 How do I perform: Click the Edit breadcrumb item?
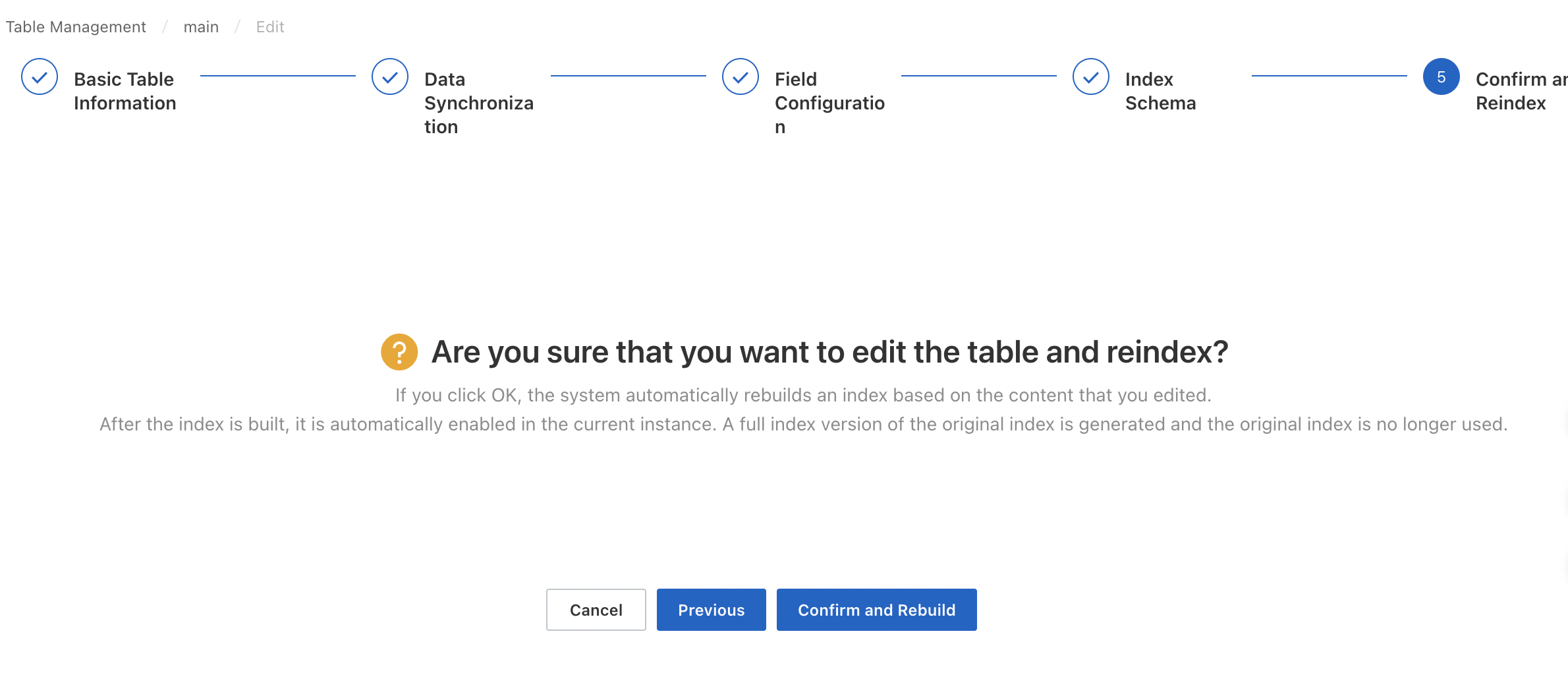tap(270, 27)
